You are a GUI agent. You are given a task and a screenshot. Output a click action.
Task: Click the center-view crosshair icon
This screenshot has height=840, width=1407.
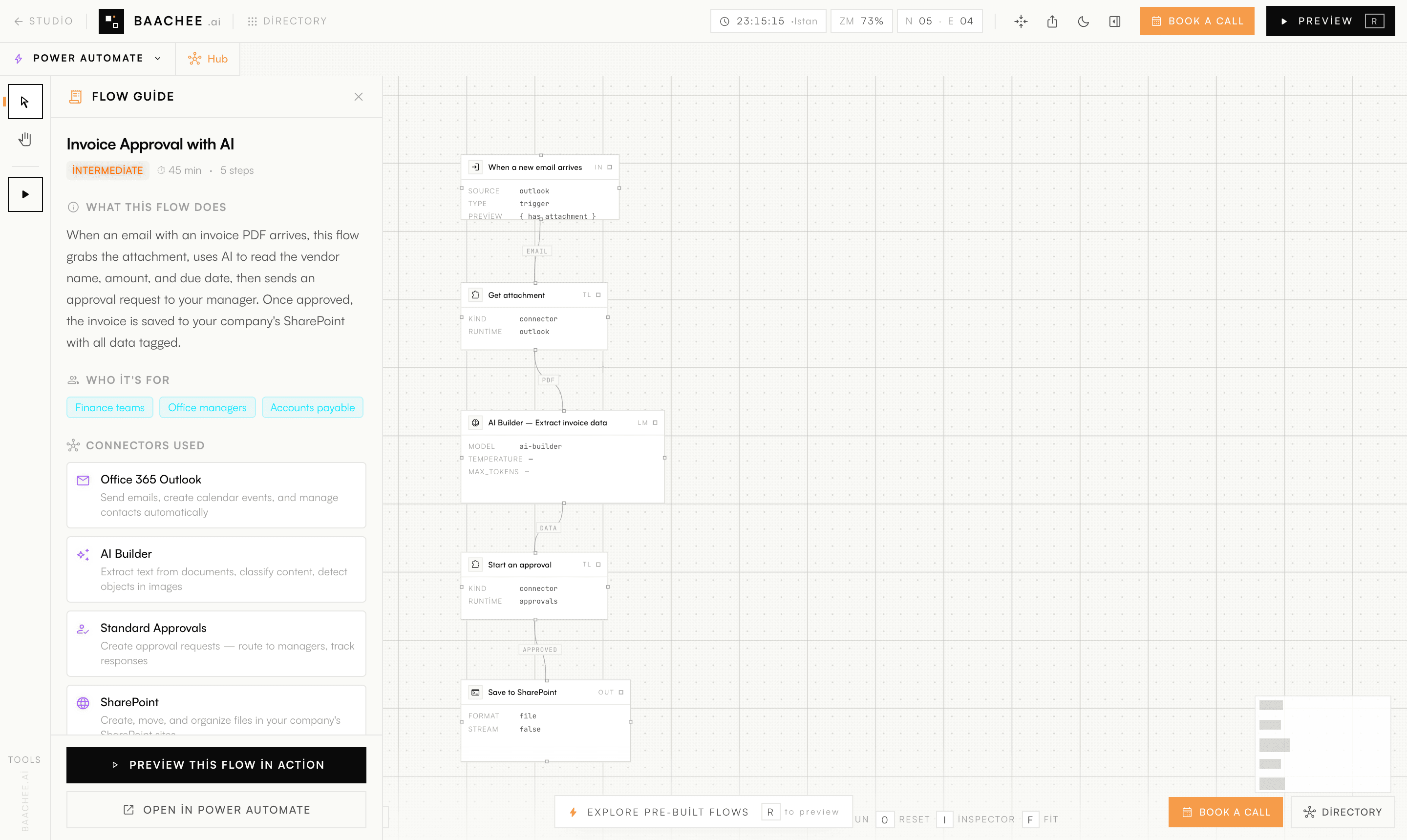[1021, 21]
